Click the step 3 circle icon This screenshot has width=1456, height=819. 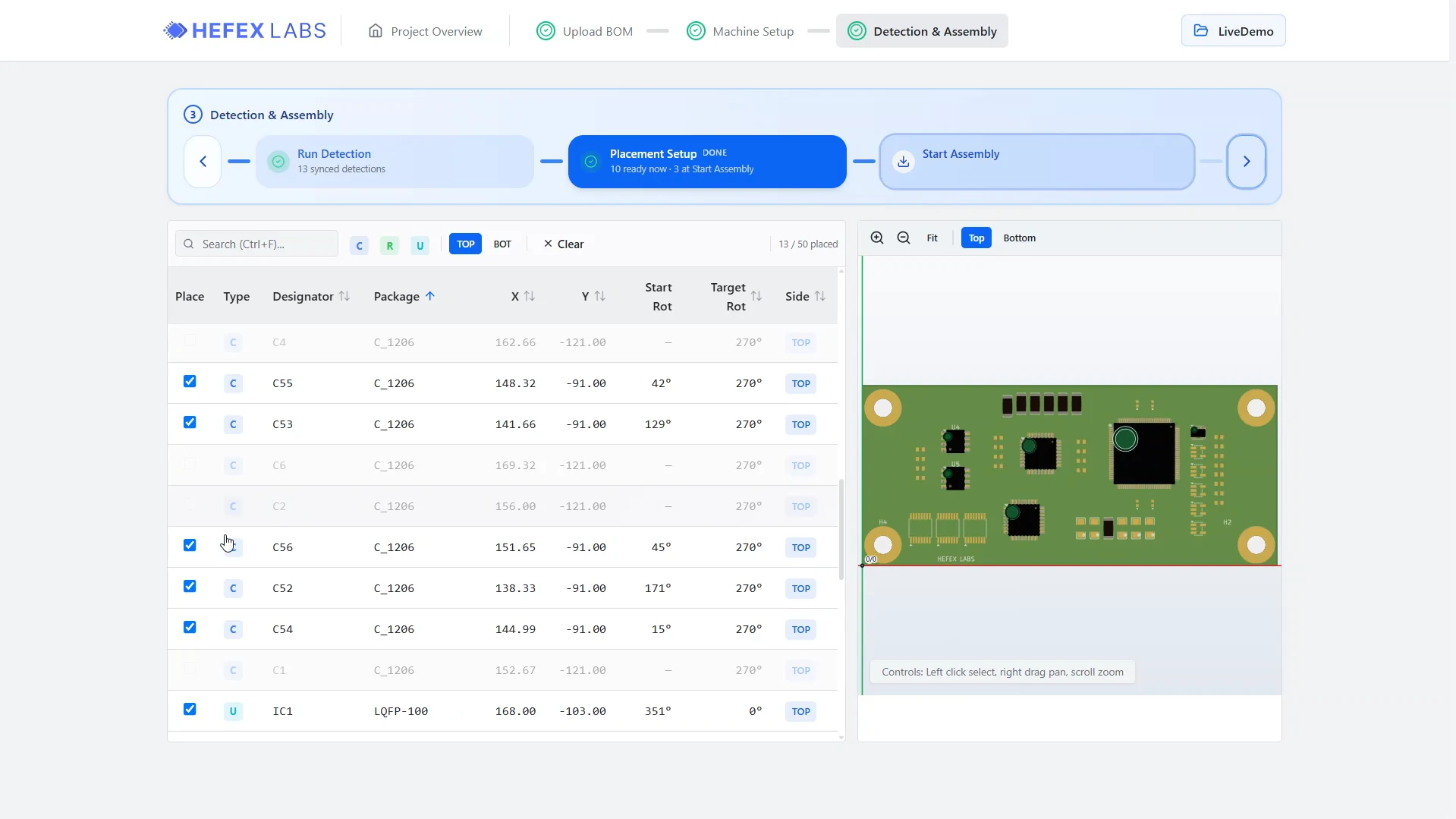pyautogui.click(x=193, y=115)
